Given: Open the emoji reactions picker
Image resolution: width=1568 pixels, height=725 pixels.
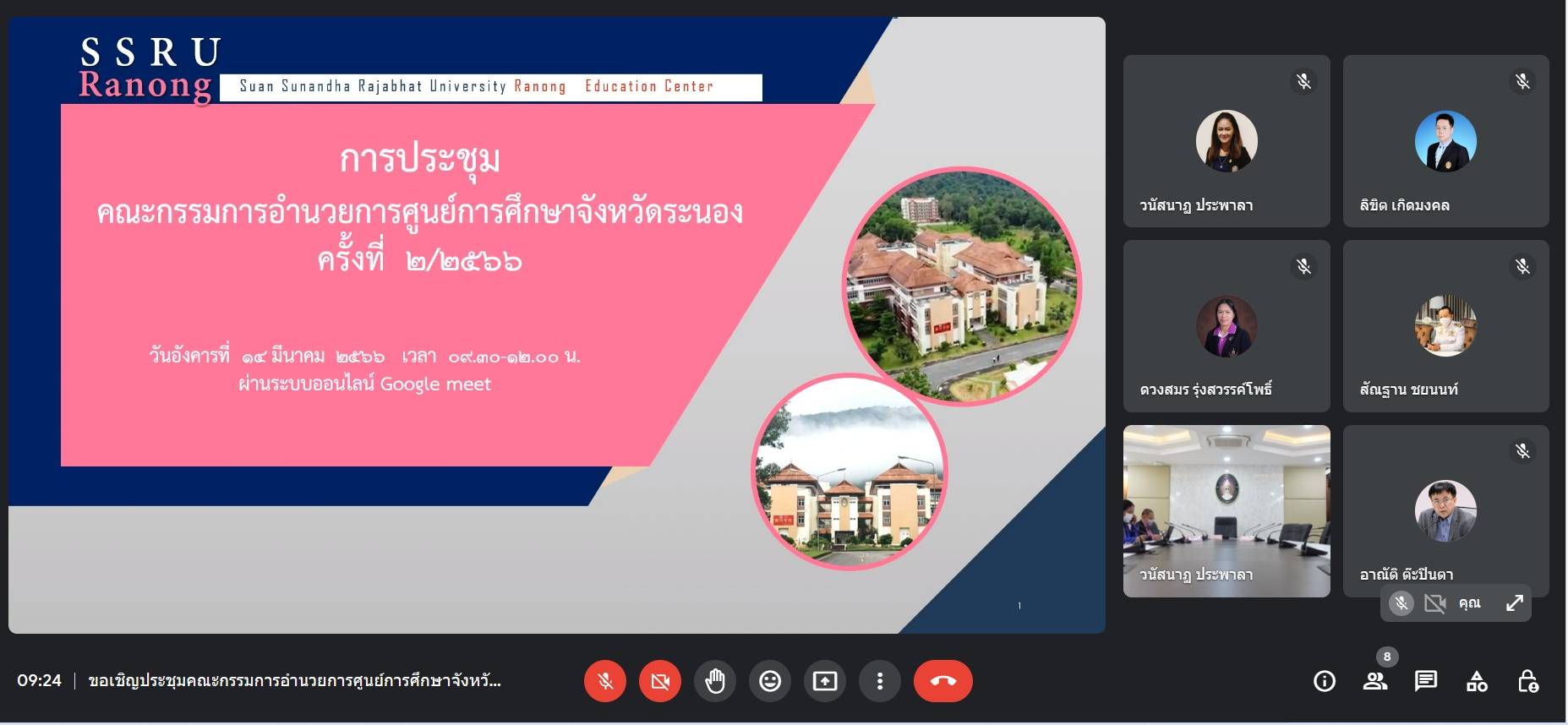Looking at the screenshot, I should [770, 681].
